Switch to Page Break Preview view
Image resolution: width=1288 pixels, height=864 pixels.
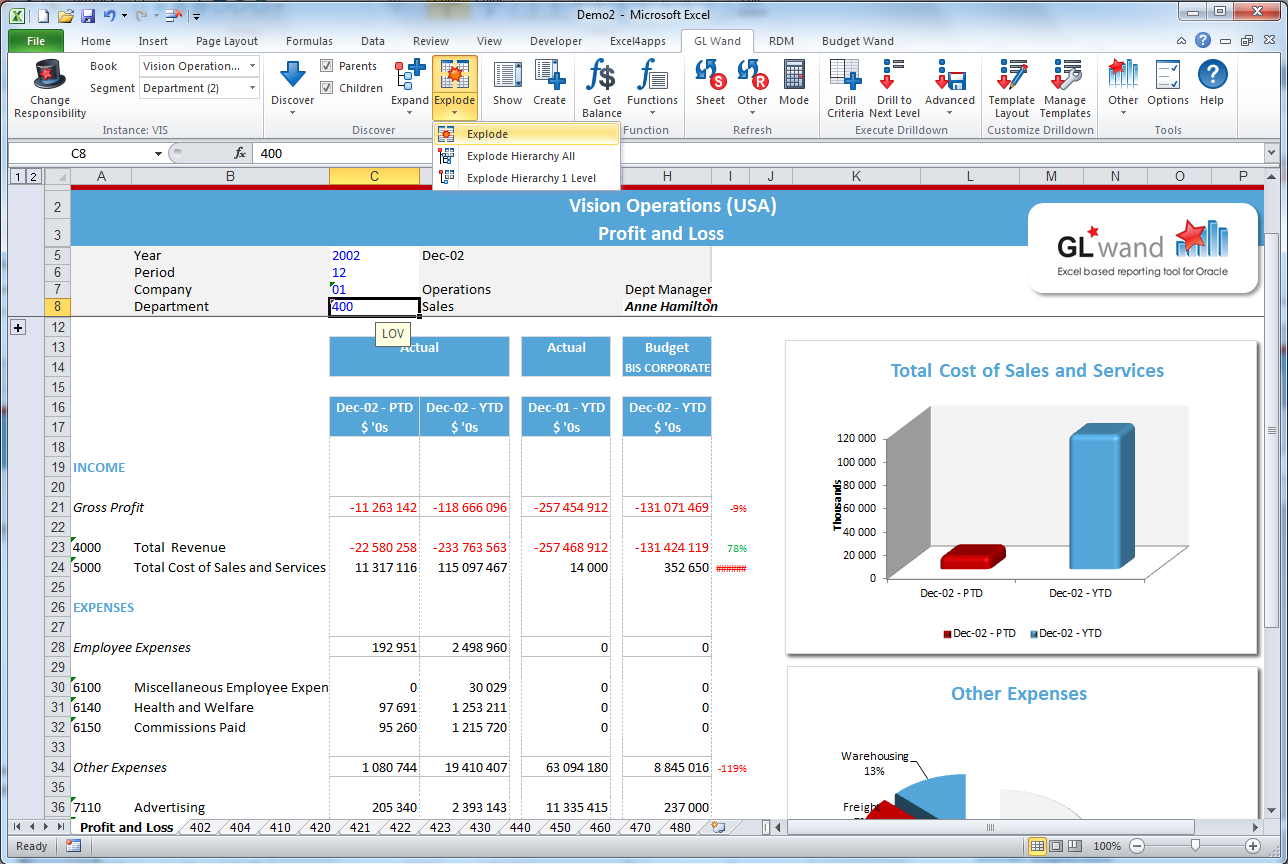(x=1077, y=846)
